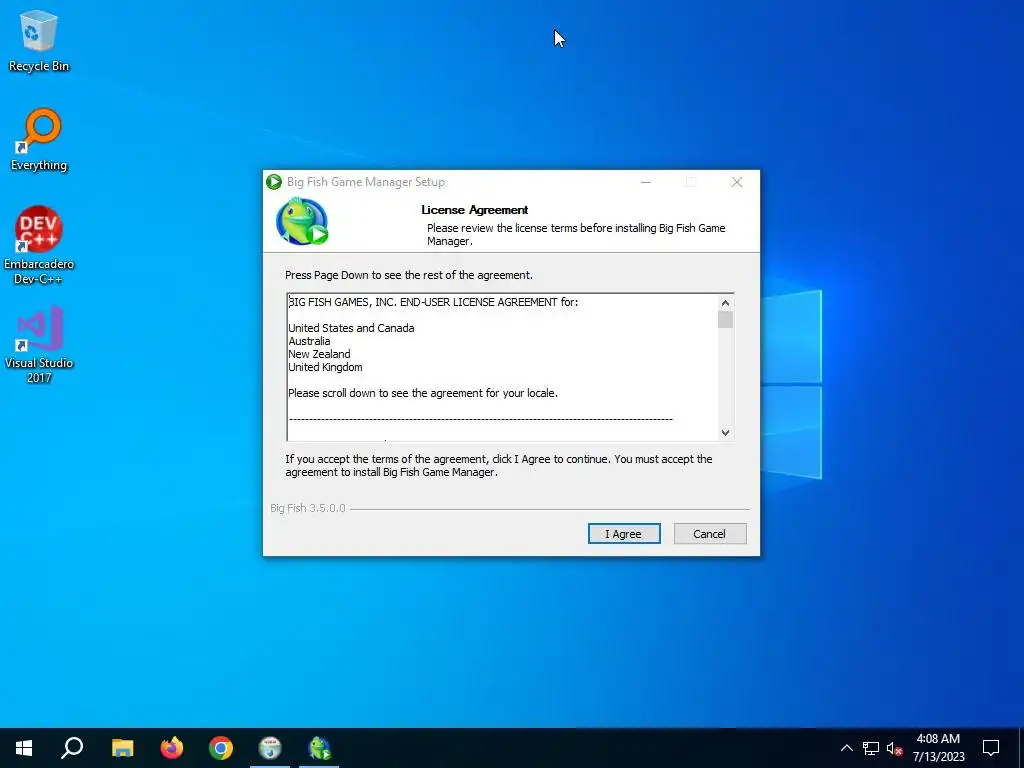Click the 'United Kingdom' line in the agreement
The height and width of the screenshot is (768, 1024).
coord(325,367)
